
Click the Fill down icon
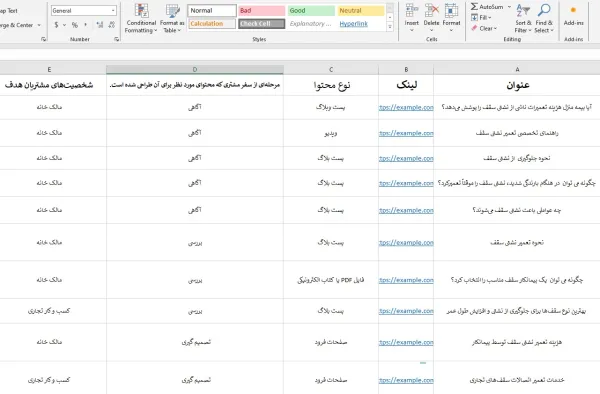[x=474, y=18]
